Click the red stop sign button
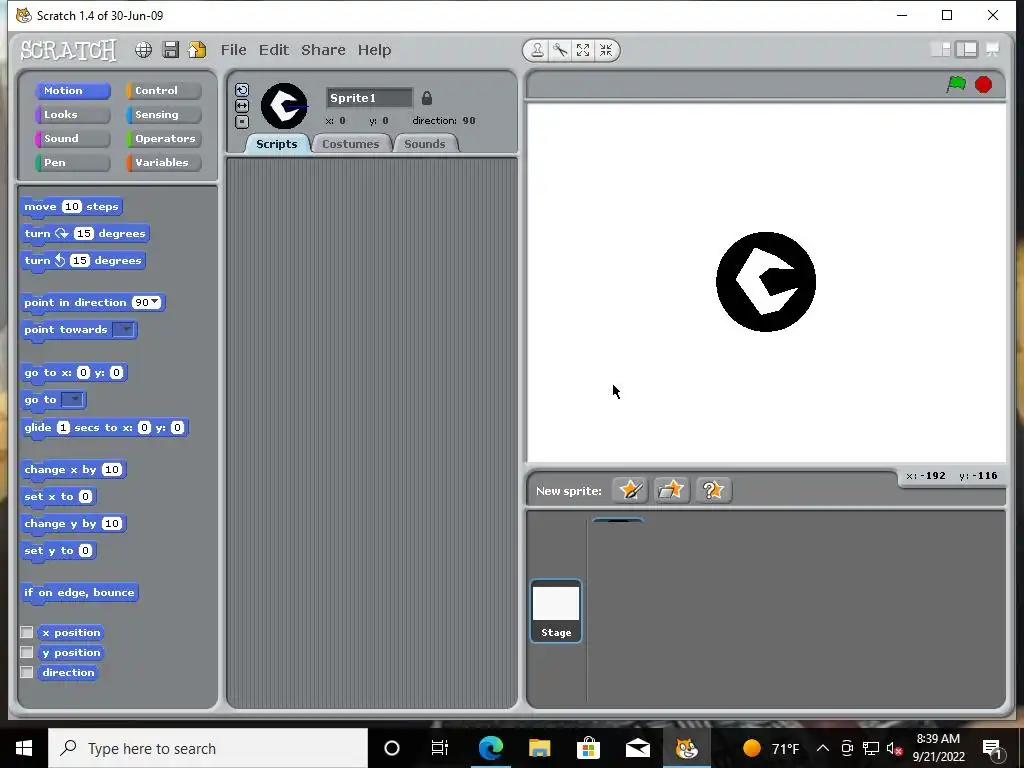Image resolution: width=1024 pixels, height=768 pixels. [x=984, y=84]
